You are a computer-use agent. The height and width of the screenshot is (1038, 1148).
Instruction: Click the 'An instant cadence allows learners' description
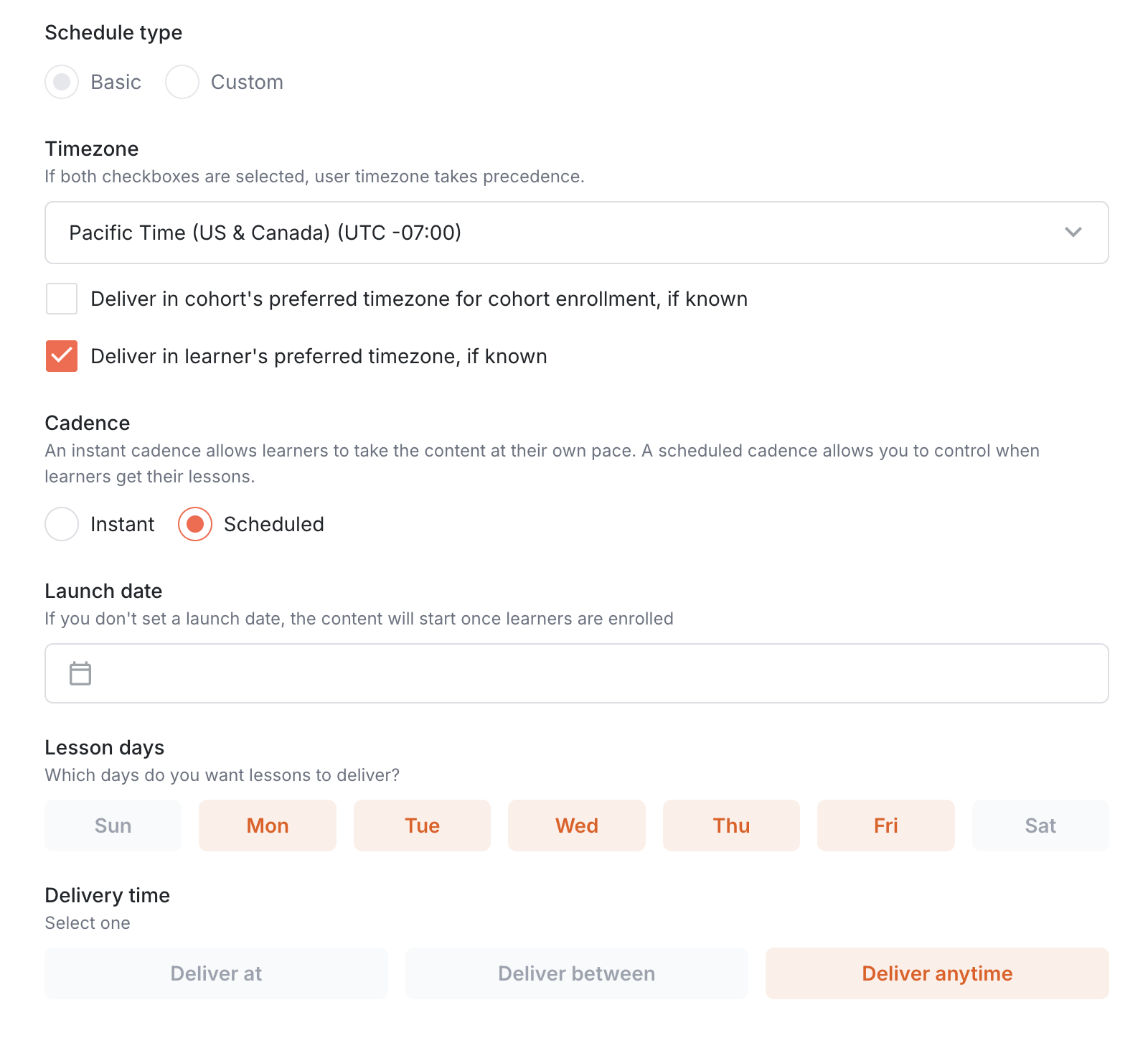click(542, 463)
